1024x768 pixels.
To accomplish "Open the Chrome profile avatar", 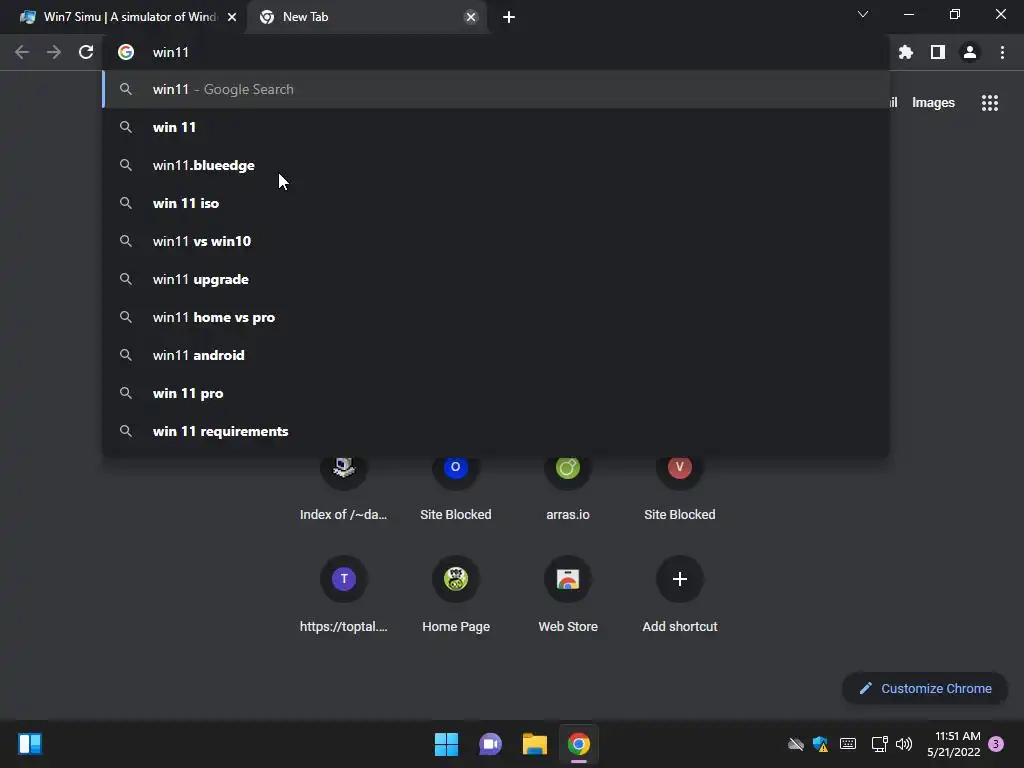I will (970, 52).
